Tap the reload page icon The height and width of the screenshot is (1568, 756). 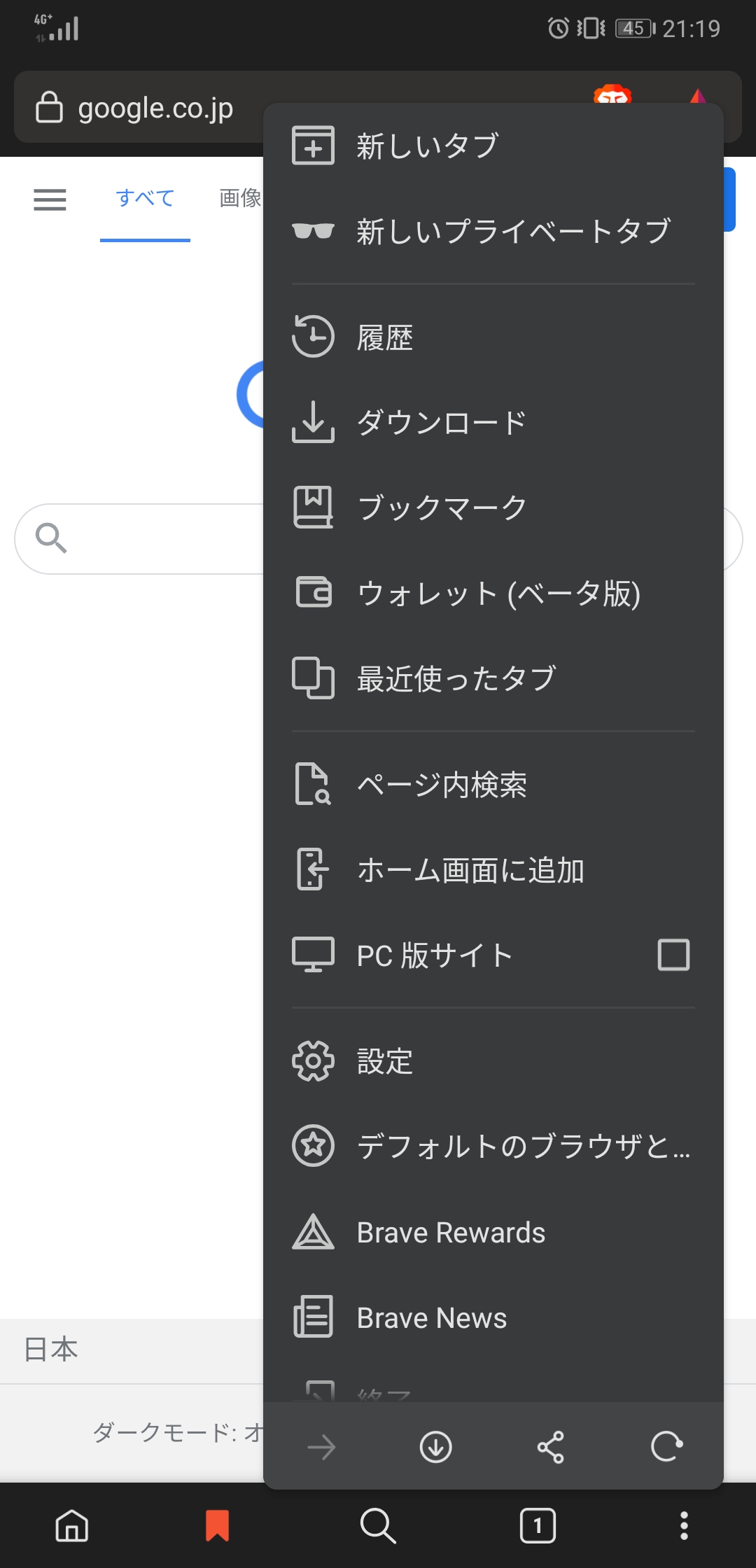[x=666, y=1447]
